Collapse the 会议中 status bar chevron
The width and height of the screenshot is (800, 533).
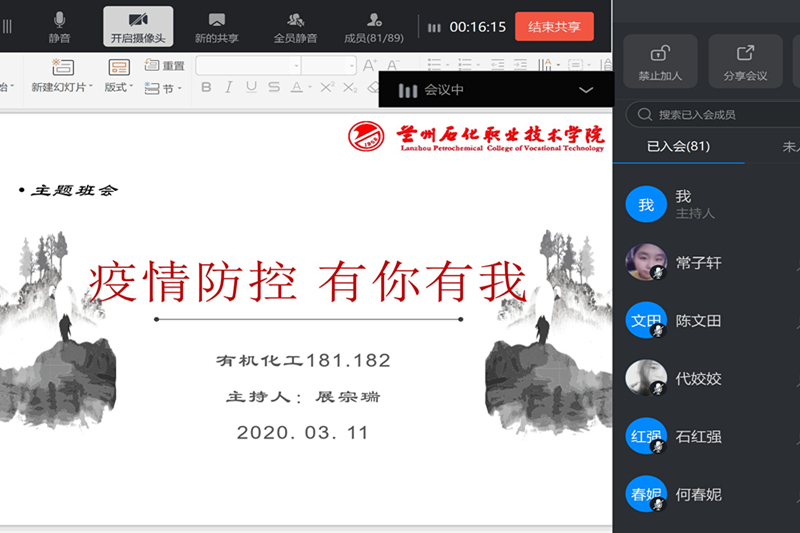coord(586,90)
